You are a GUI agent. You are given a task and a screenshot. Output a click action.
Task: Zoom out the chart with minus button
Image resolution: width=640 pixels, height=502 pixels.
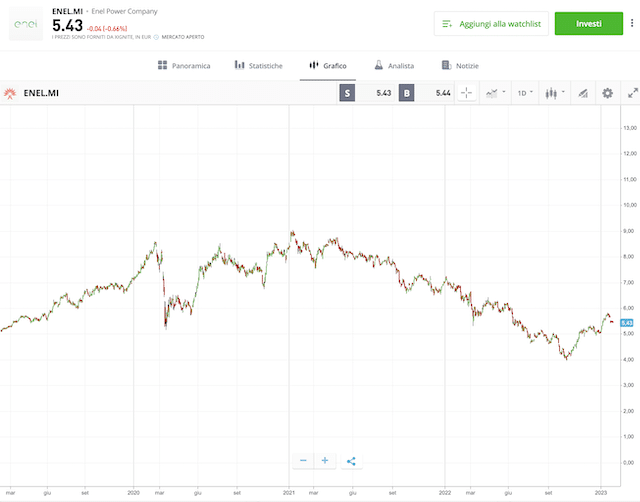(303, 460)
